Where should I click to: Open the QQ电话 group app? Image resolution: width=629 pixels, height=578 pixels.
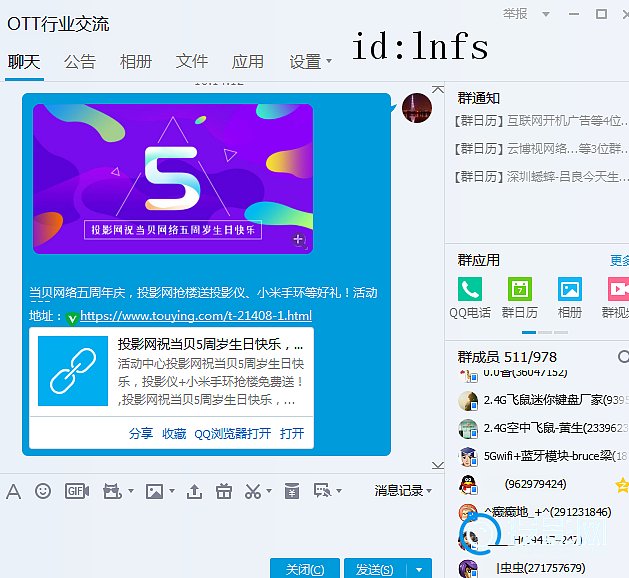tap(470, 289)
